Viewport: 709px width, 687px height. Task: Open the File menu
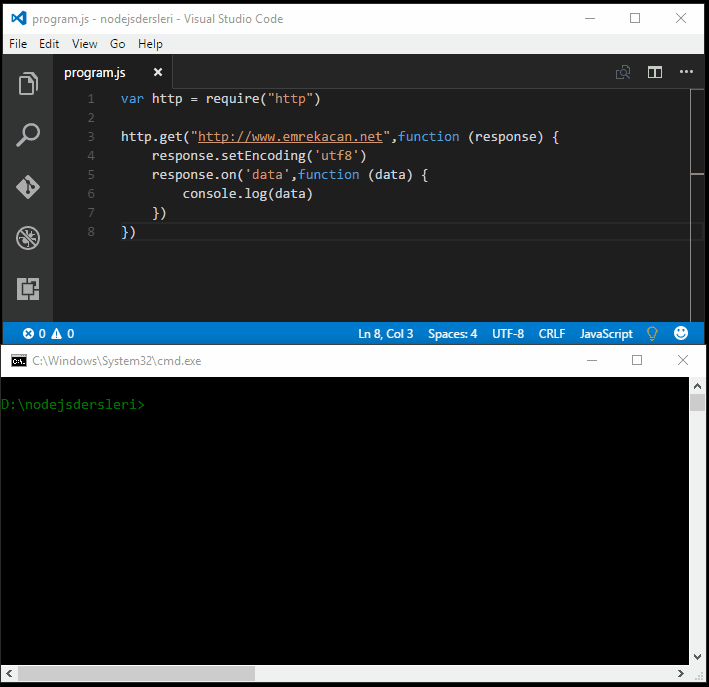(x=18, y=44)
